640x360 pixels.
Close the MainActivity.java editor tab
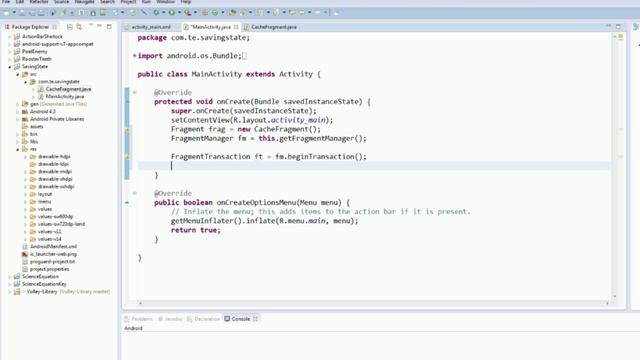[236, 27]
